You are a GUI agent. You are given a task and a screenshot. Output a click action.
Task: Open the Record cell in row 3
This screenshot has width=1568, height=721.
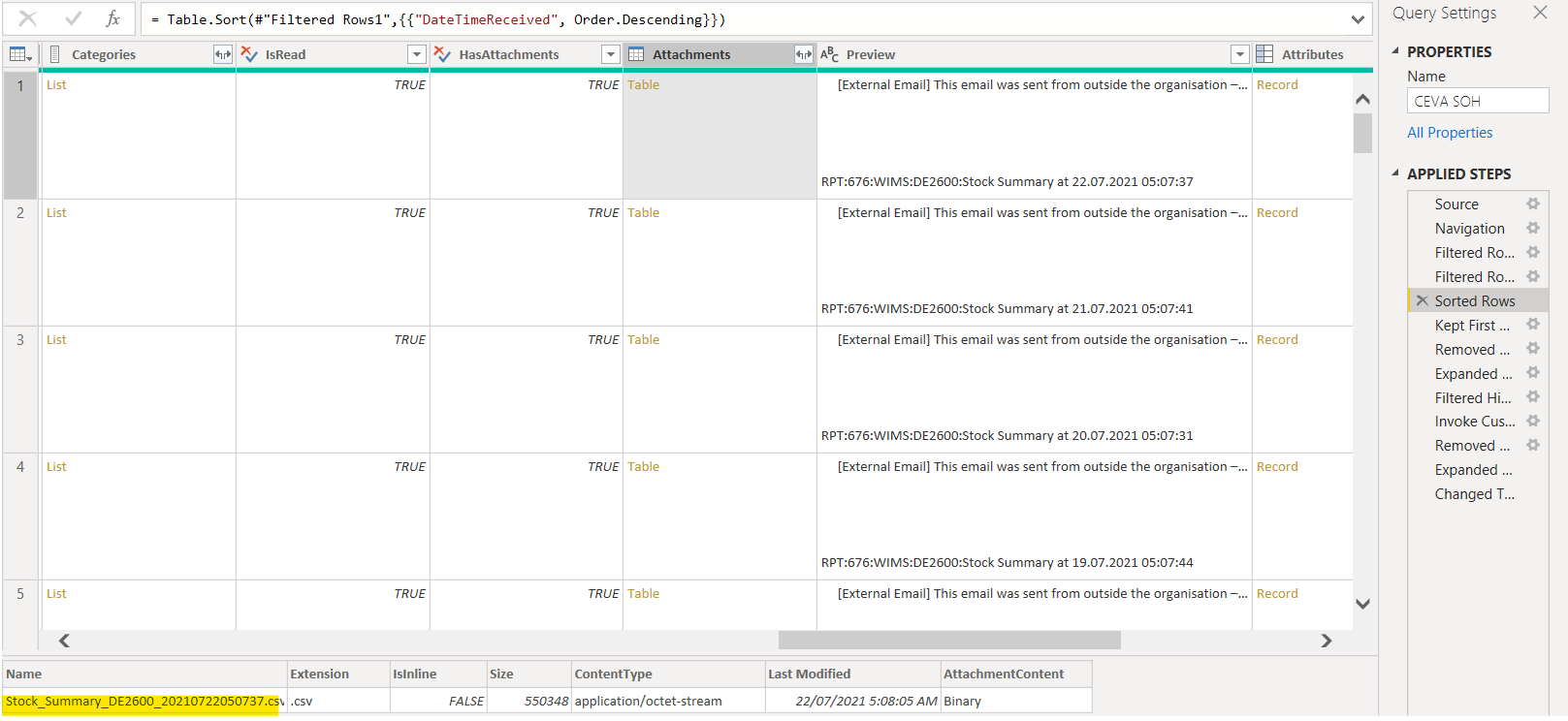pyautogui.click(x=1277, y=339)
